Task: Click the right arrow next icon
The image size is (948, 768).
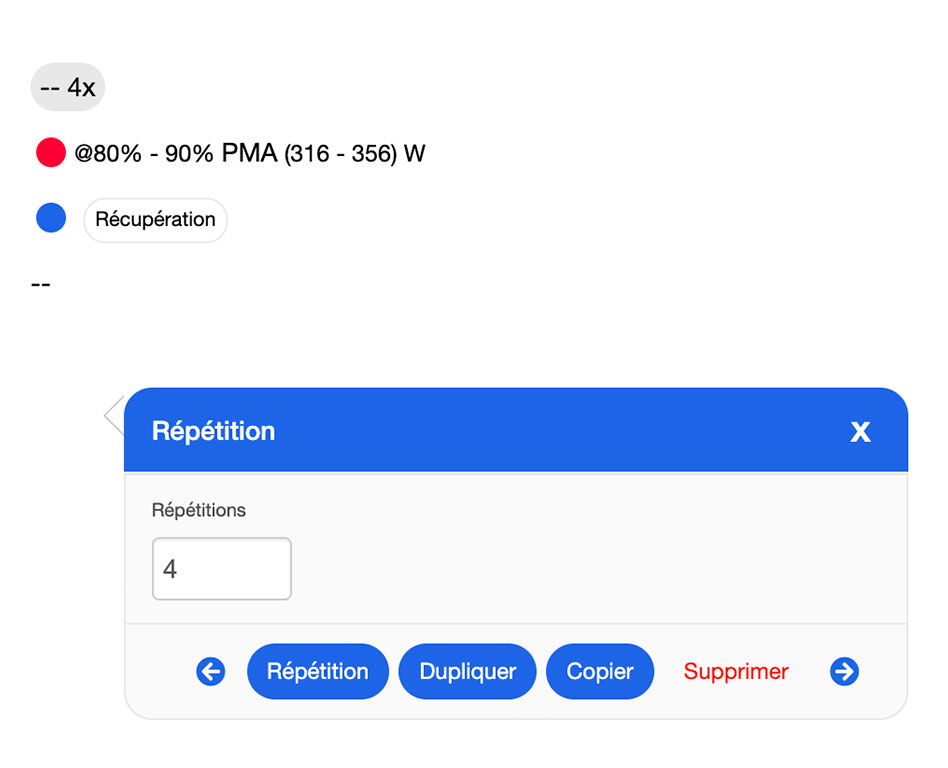Action: point(844,671)
